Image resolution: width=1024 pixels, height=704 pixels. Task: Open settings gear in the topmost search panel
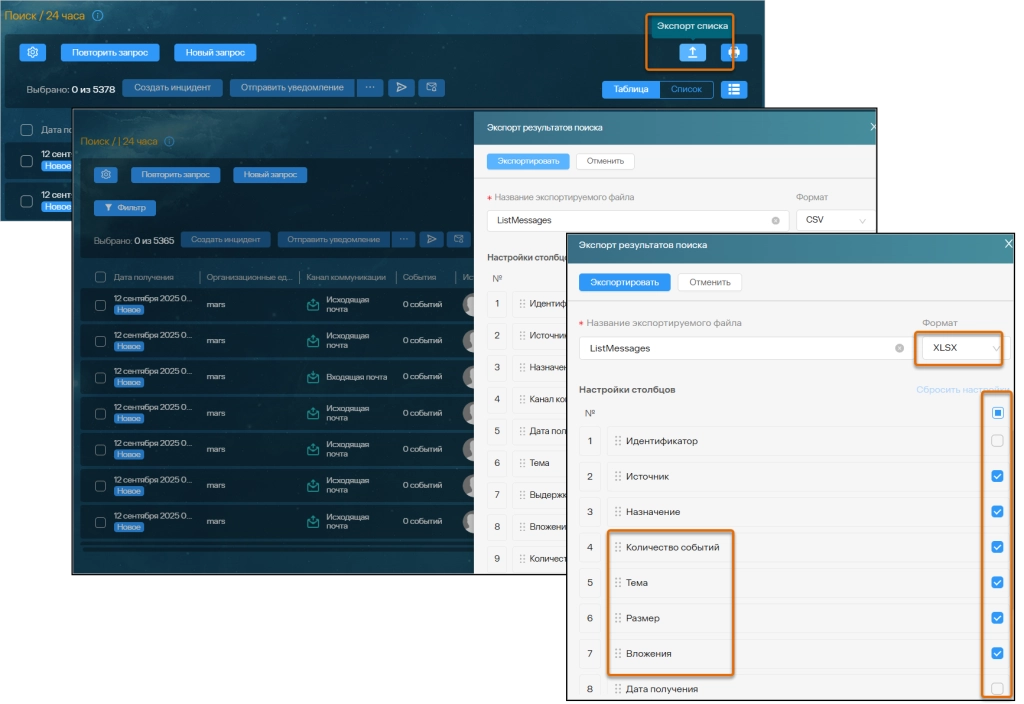(x=33, y=53)
